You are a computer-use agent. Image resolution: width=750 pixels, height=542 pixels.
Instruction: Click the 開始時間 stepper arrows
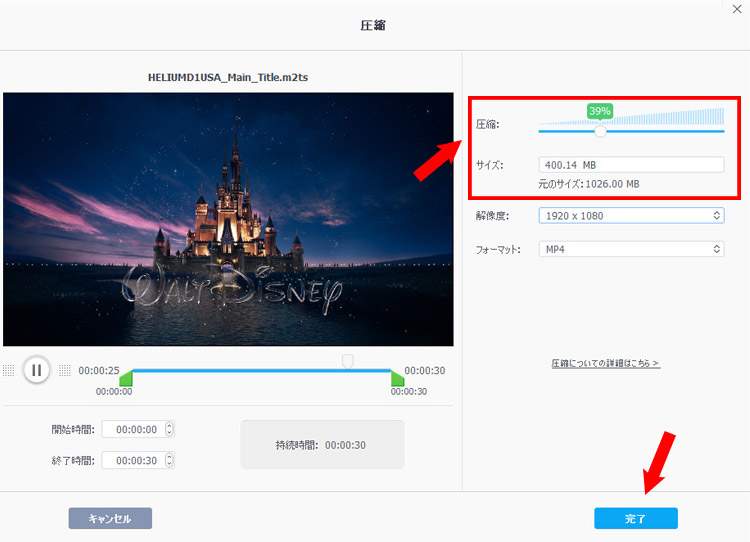[x=169, y=429]
